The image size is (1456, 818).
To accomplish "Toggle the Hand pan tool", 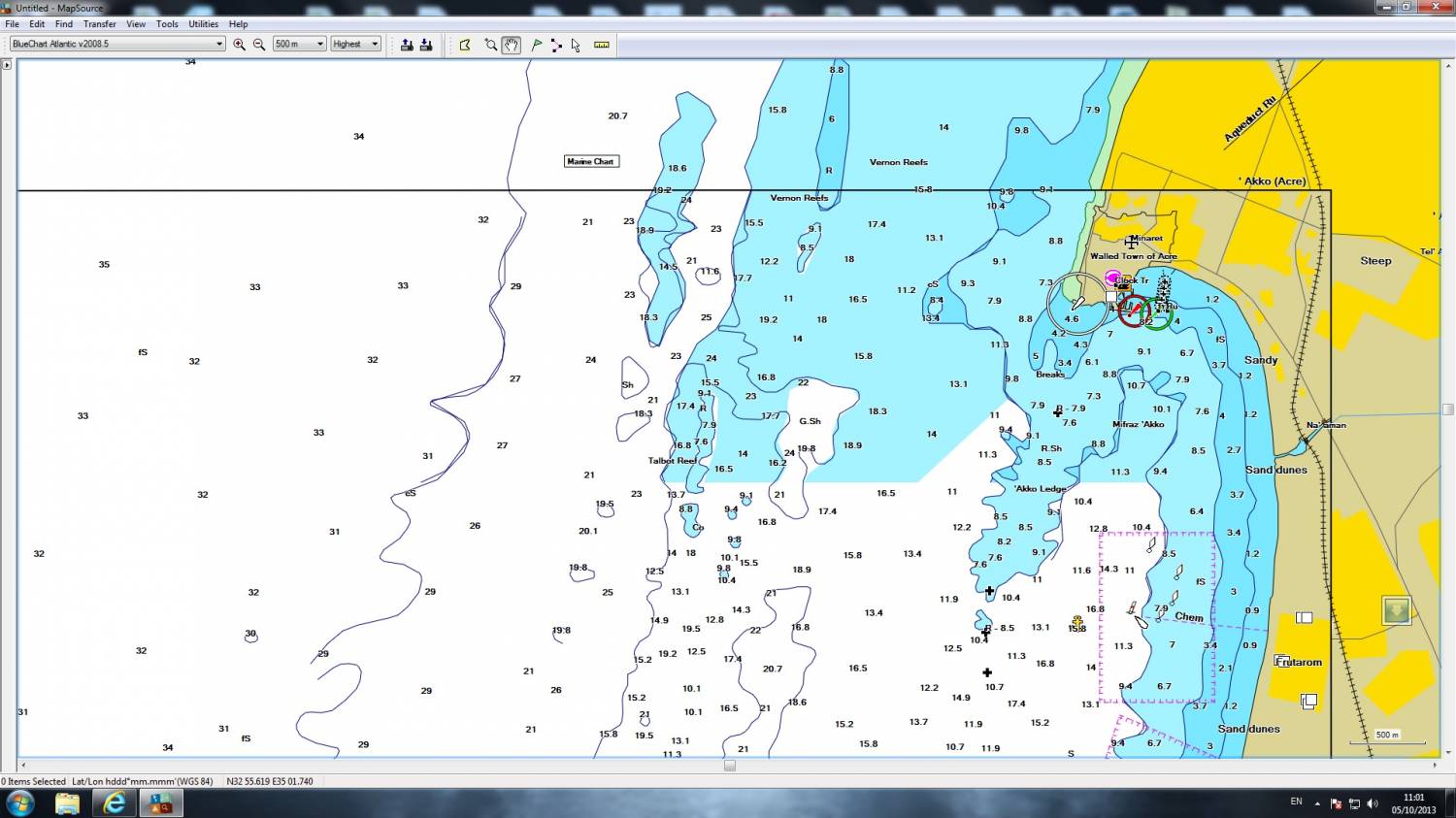I will 512,45.
